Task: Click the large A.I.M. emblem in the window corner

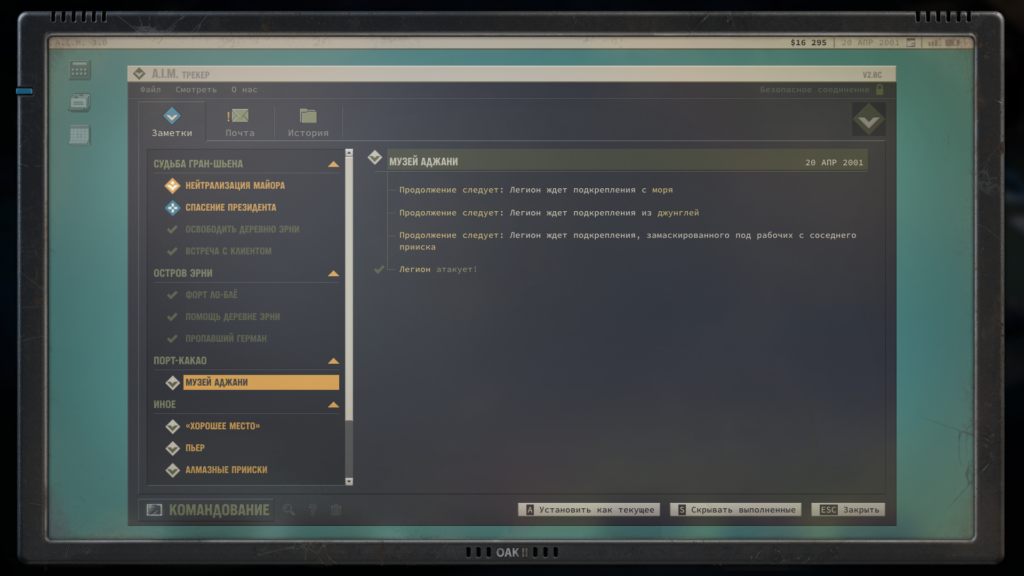Action: (868, 120)
